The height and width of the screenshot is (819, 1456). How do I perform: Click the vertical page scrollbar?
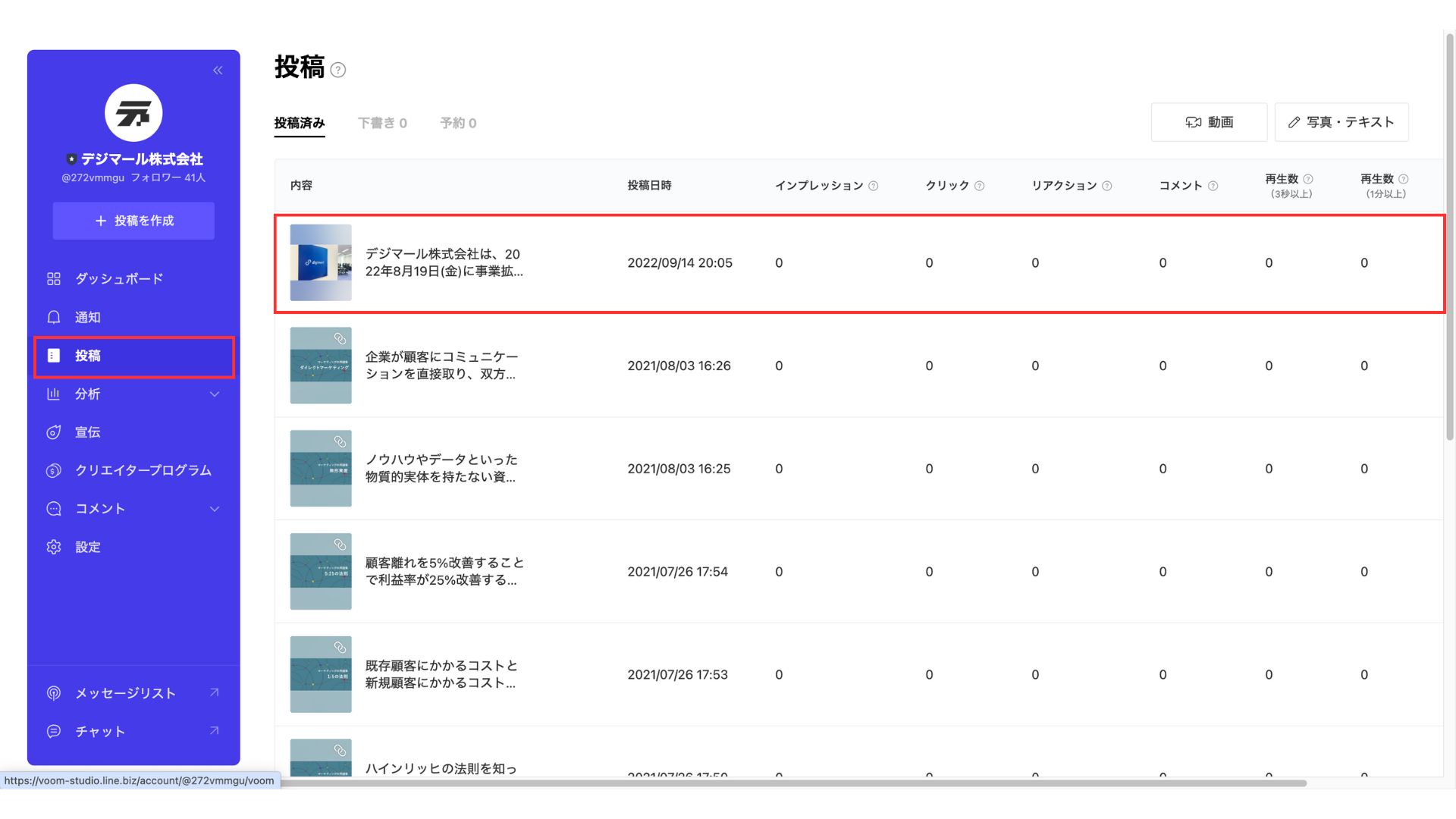[1450, 235]
